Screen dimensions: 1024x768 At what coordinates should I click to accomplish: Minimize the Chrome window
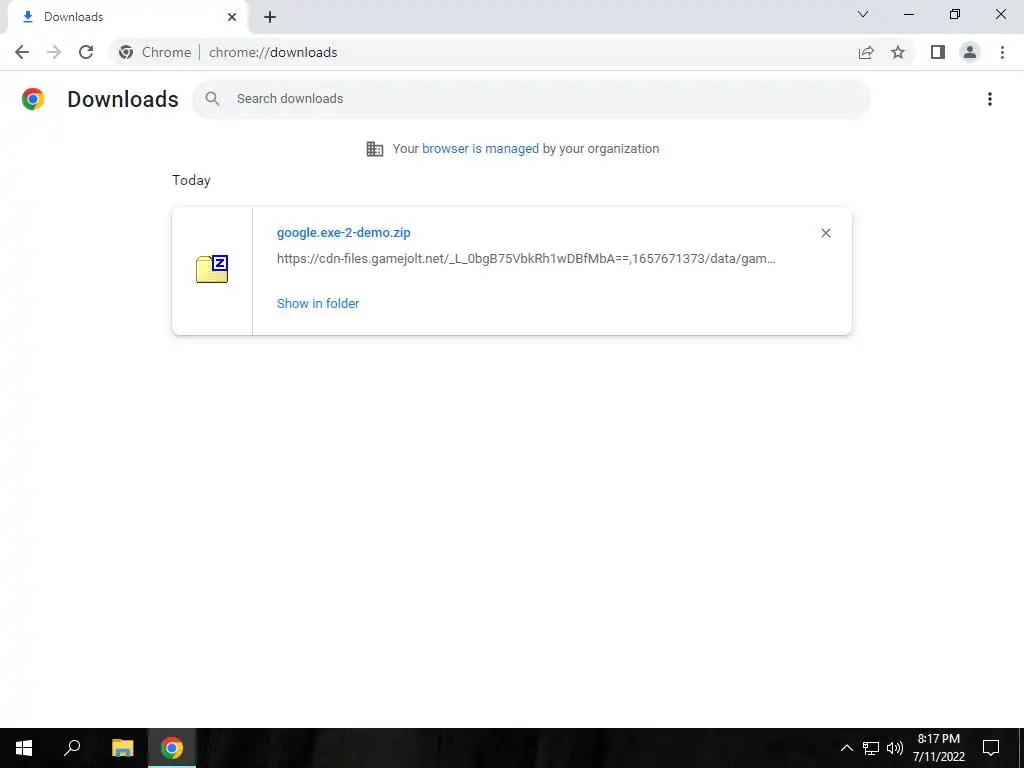click(x=909, y=14)
